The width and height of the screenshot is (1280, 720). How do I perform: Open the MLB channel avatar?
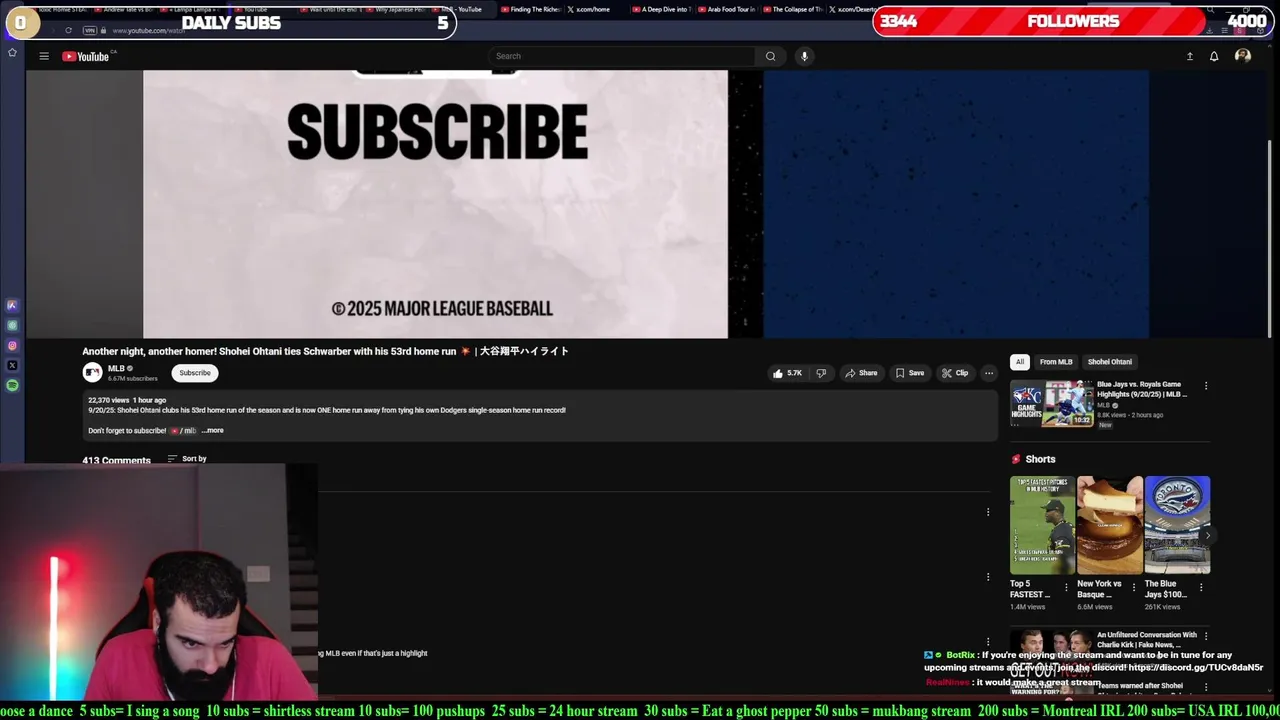coord(92,373)
